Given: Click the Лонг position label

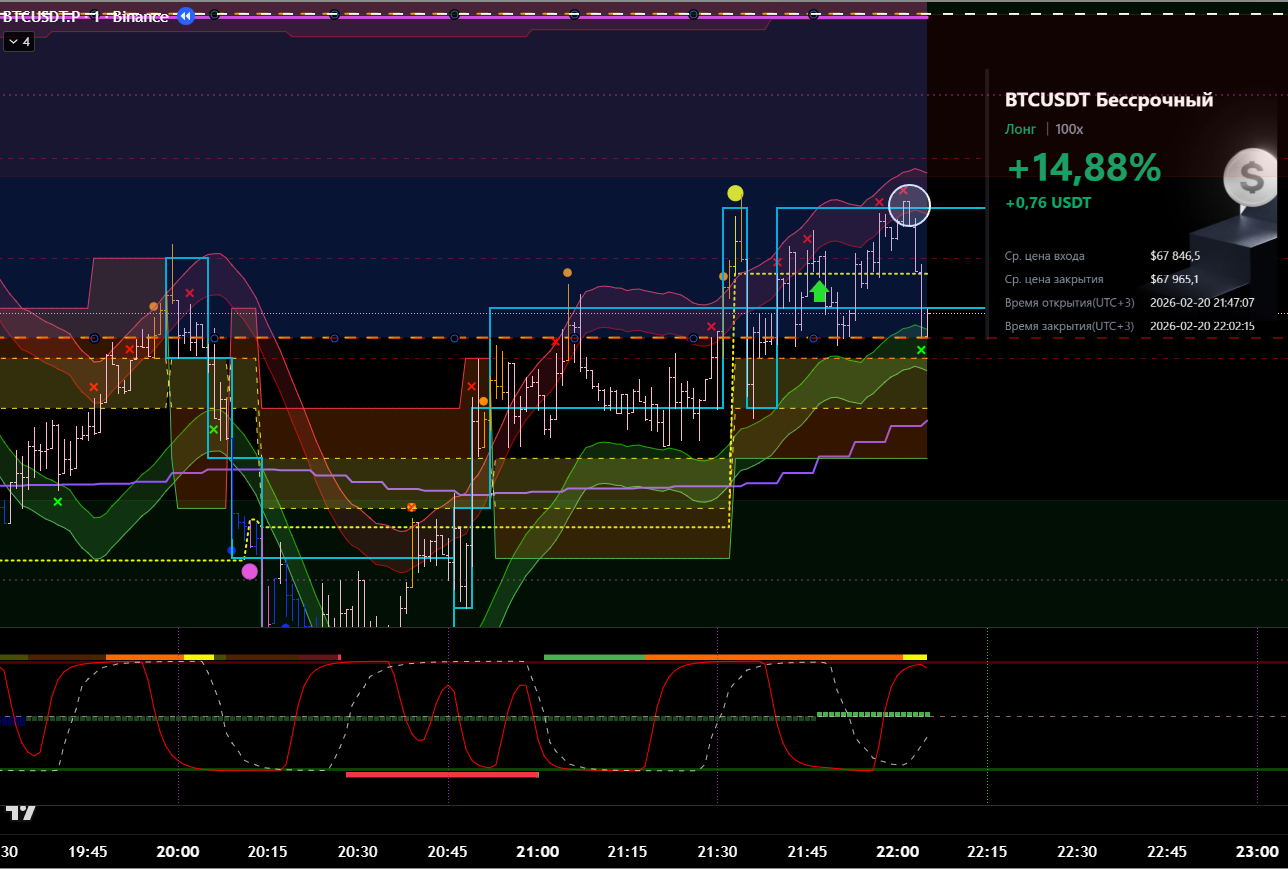Looking at the screenshot, I should [x=1021, y=129].
